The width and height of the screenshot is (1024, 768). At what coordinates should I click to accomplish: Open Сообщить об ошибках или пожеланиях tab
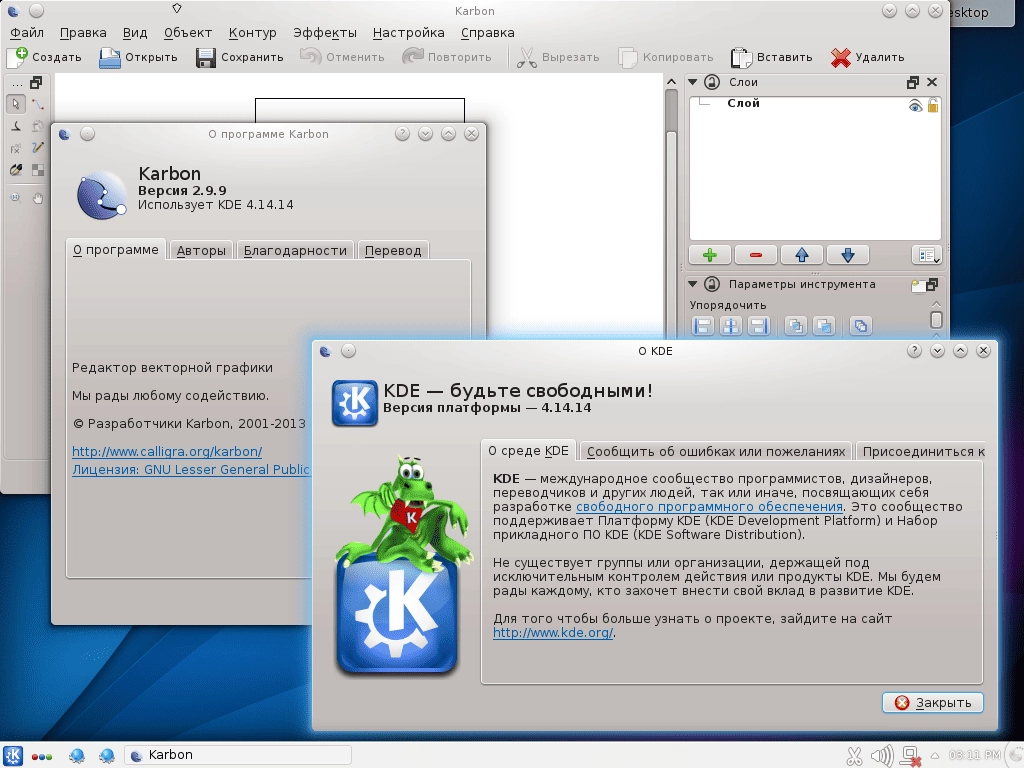click(716, 452)
